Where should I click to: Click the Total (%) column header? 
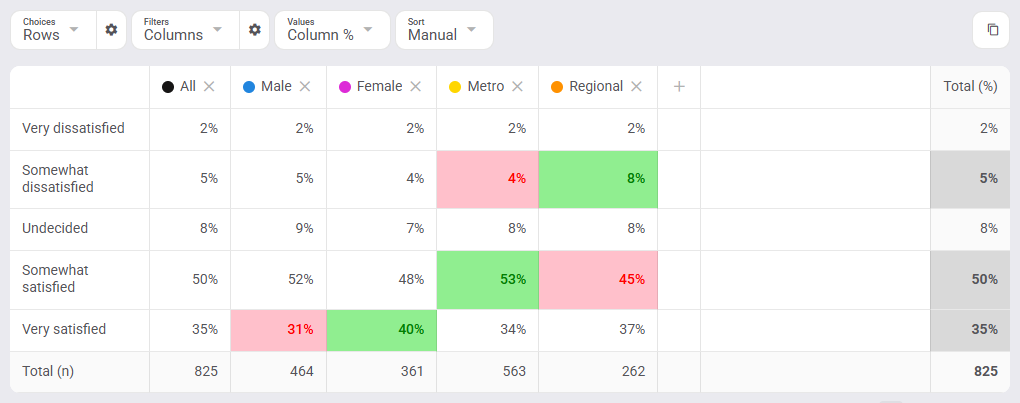[x=971, y=86]
